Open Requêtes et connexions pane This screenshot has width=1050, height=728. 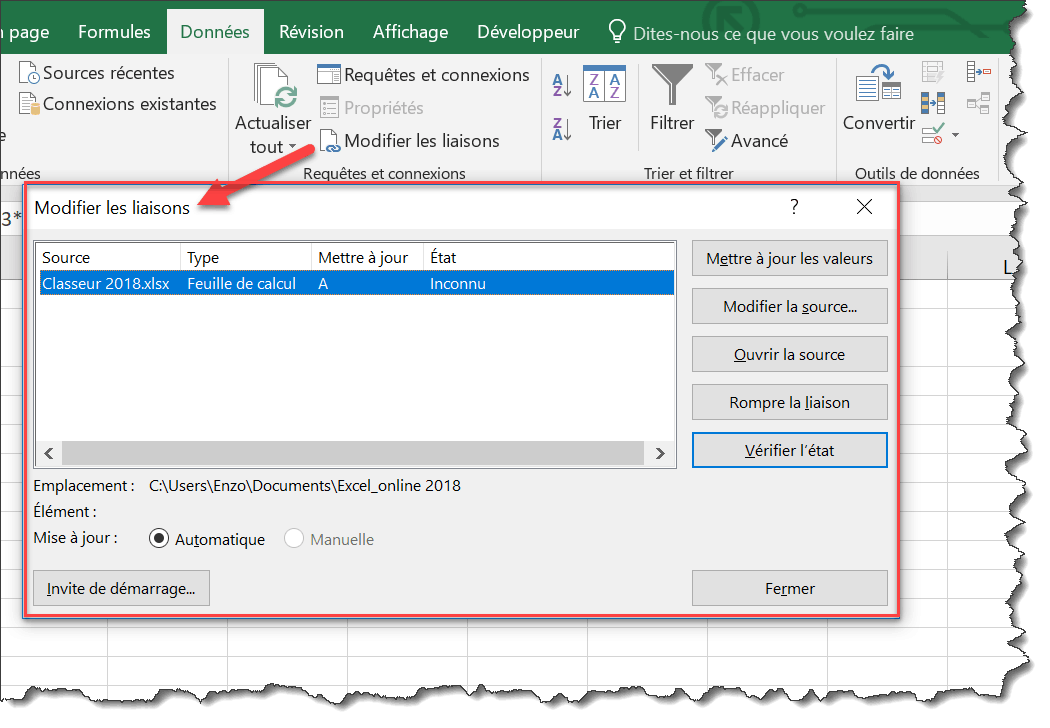point(423,75)
